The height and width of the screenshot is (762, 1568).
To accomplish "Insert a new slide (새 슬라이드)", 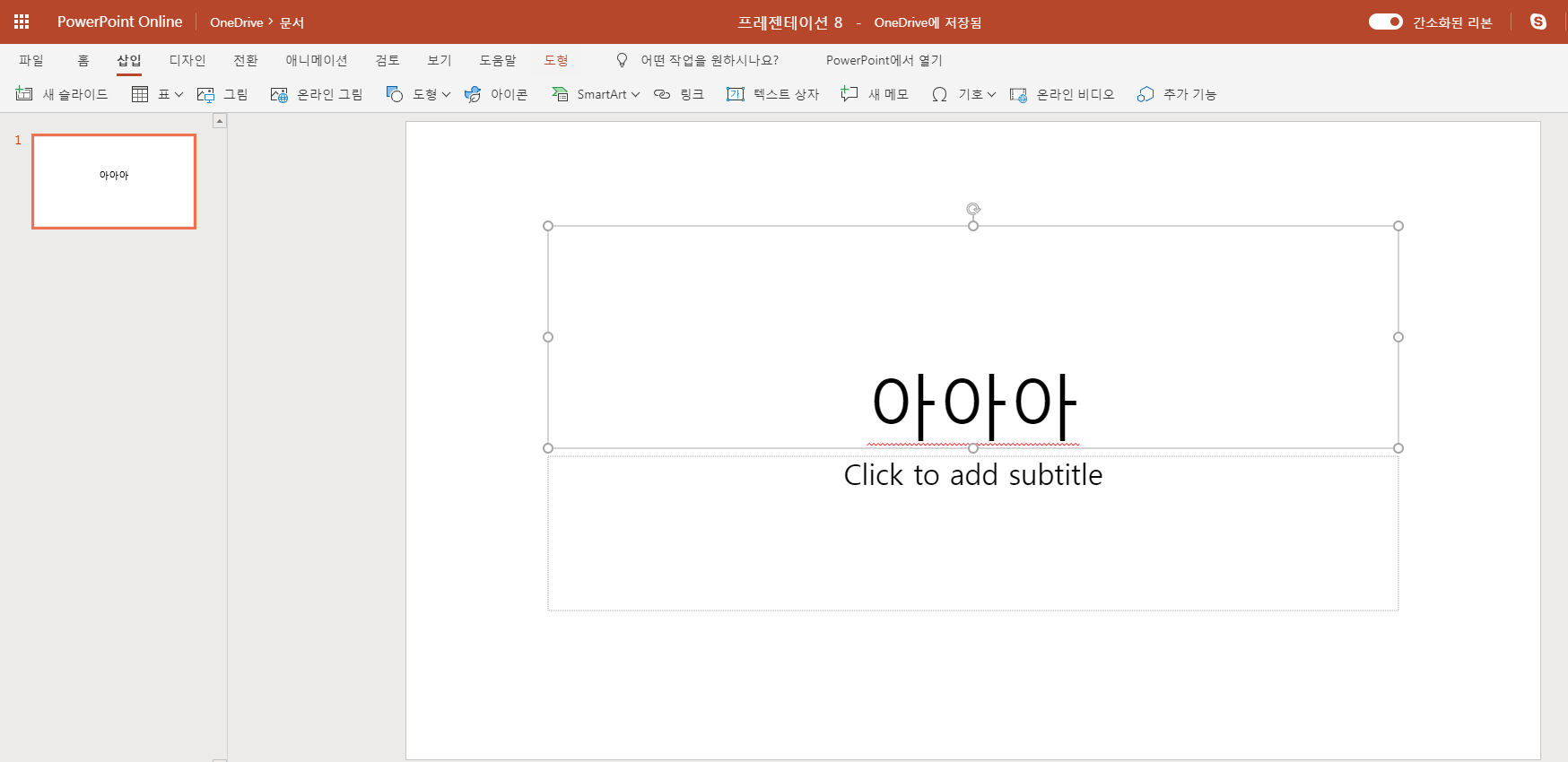I will (x=62, y=94).
